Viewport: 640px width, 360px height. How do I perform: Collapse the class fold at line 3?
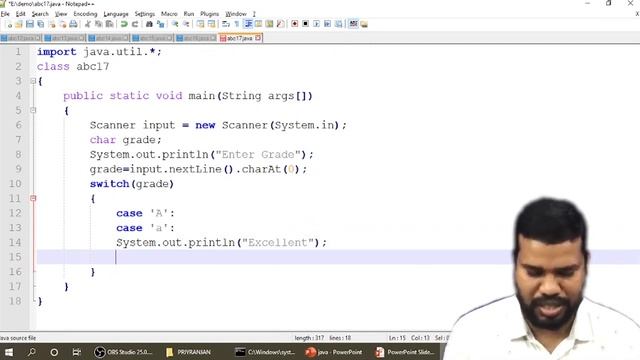33,81
